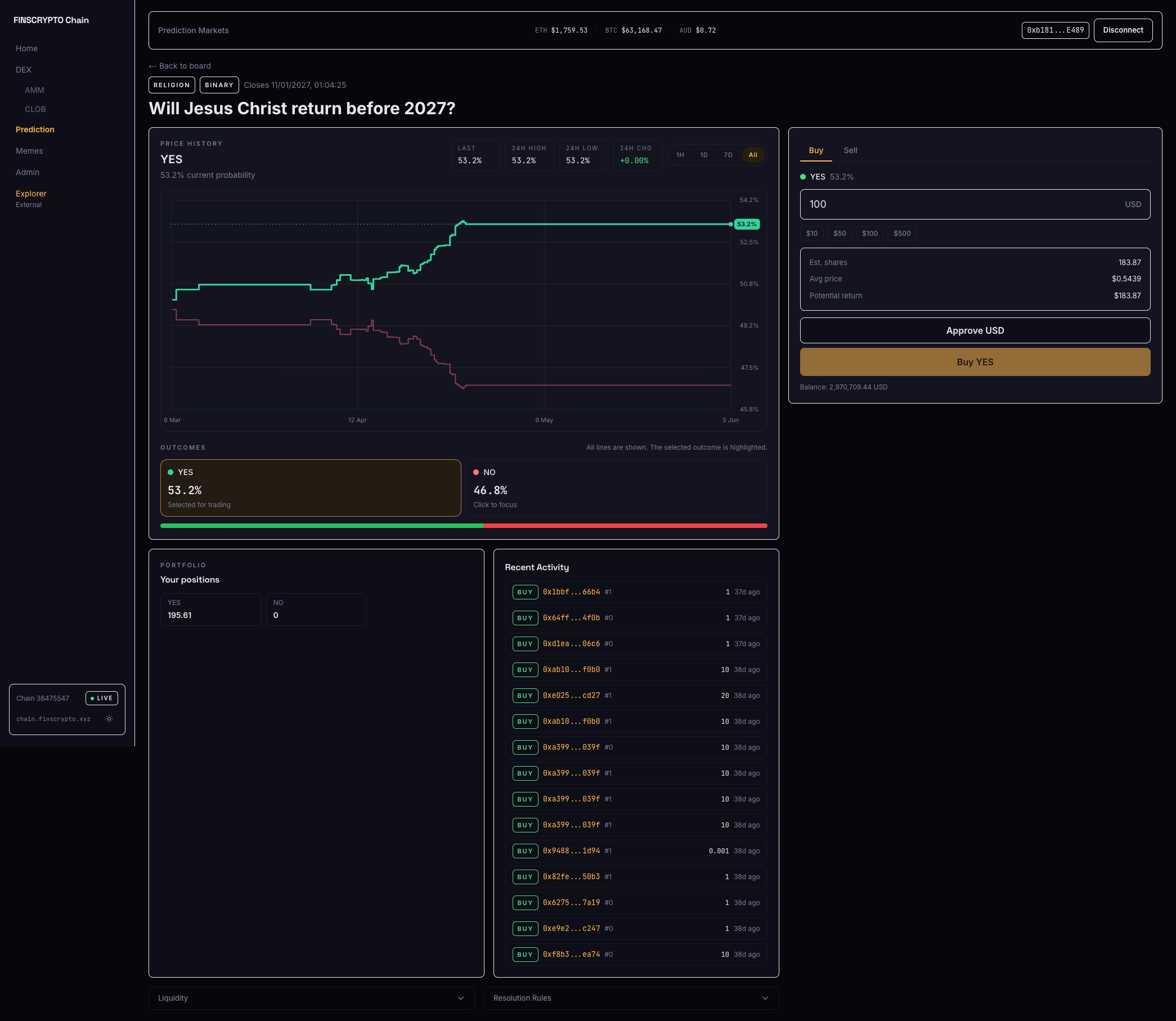The image size is (1176, 1021).
Task: Click BUY badge on 0xf8b3...ea74 row
Action: tap(525, 955)
